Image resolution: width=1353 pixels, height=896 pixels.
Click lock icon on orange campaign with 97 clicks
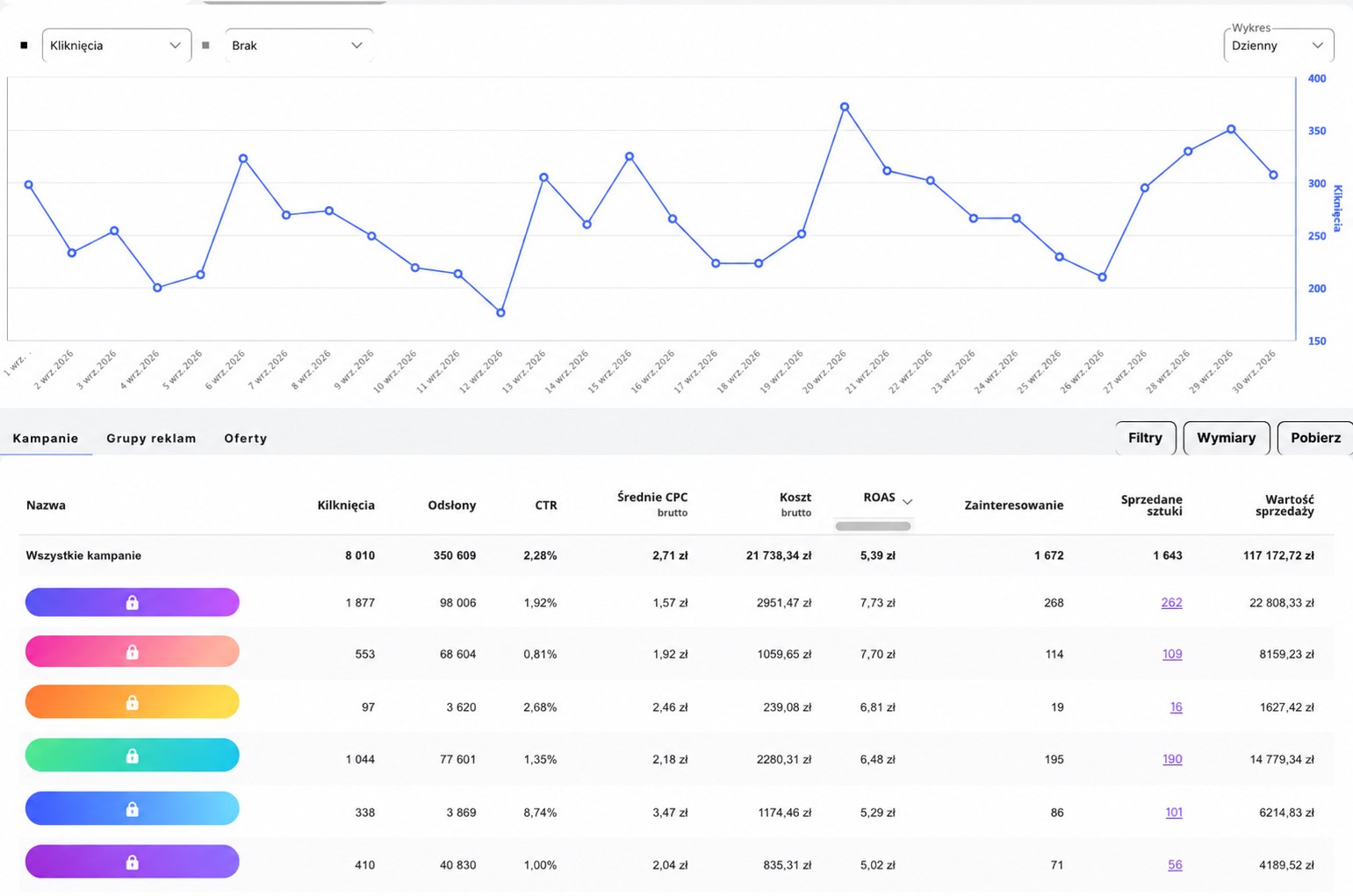click(132, 702)
